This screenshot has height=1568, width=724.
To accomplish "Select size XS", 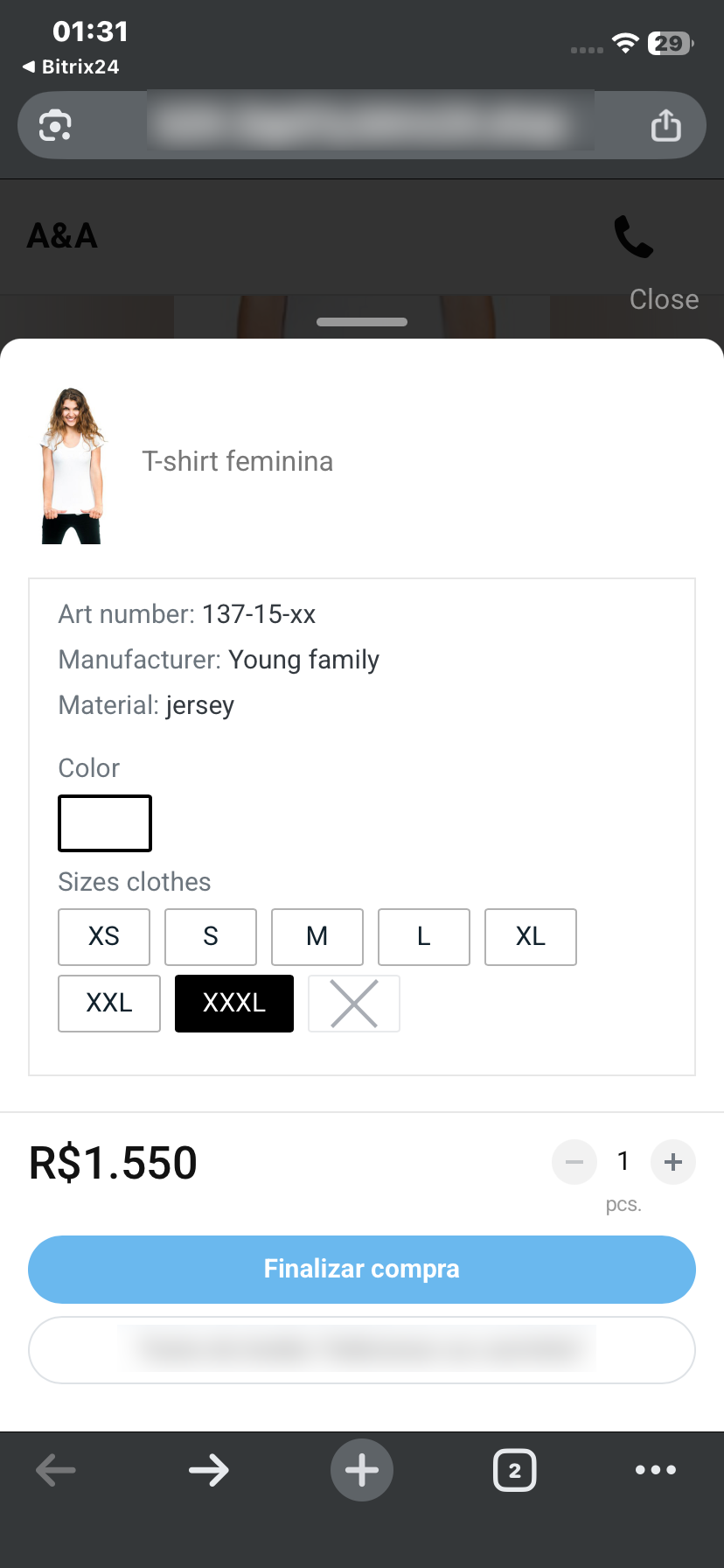I will click(104, 936).
